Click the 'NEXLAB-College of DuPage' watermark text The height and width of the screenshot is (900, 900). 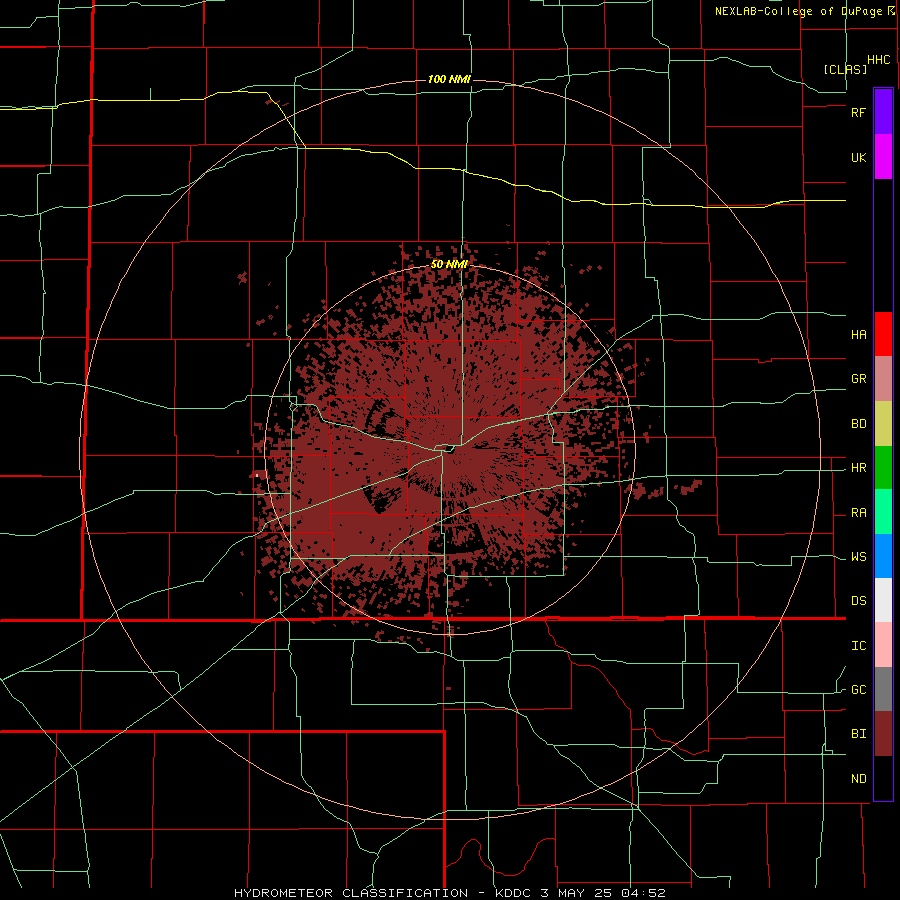click(x=798, y=11)
